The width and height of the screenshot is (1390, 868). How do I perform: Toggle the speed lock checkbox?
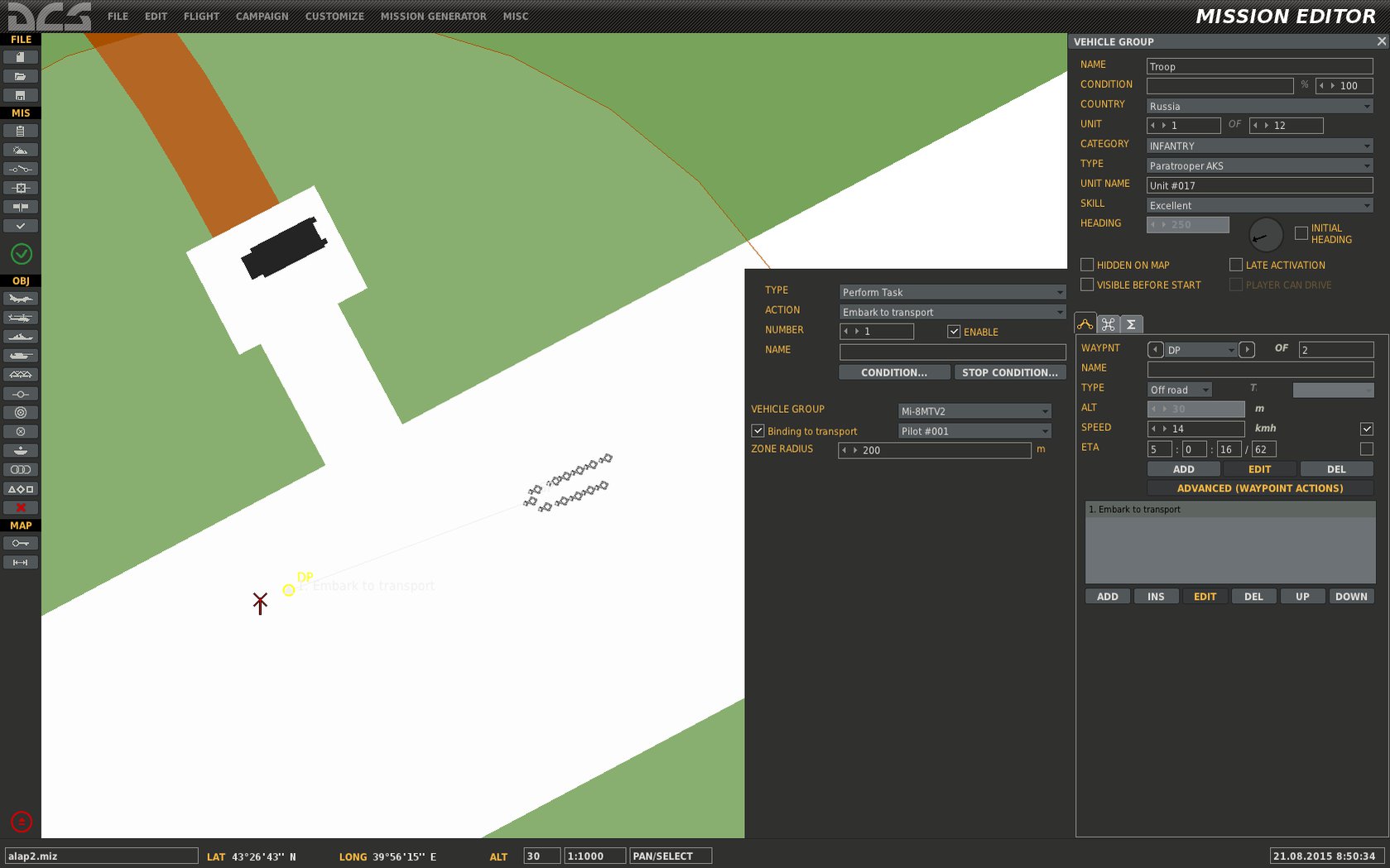[1367, 429]
